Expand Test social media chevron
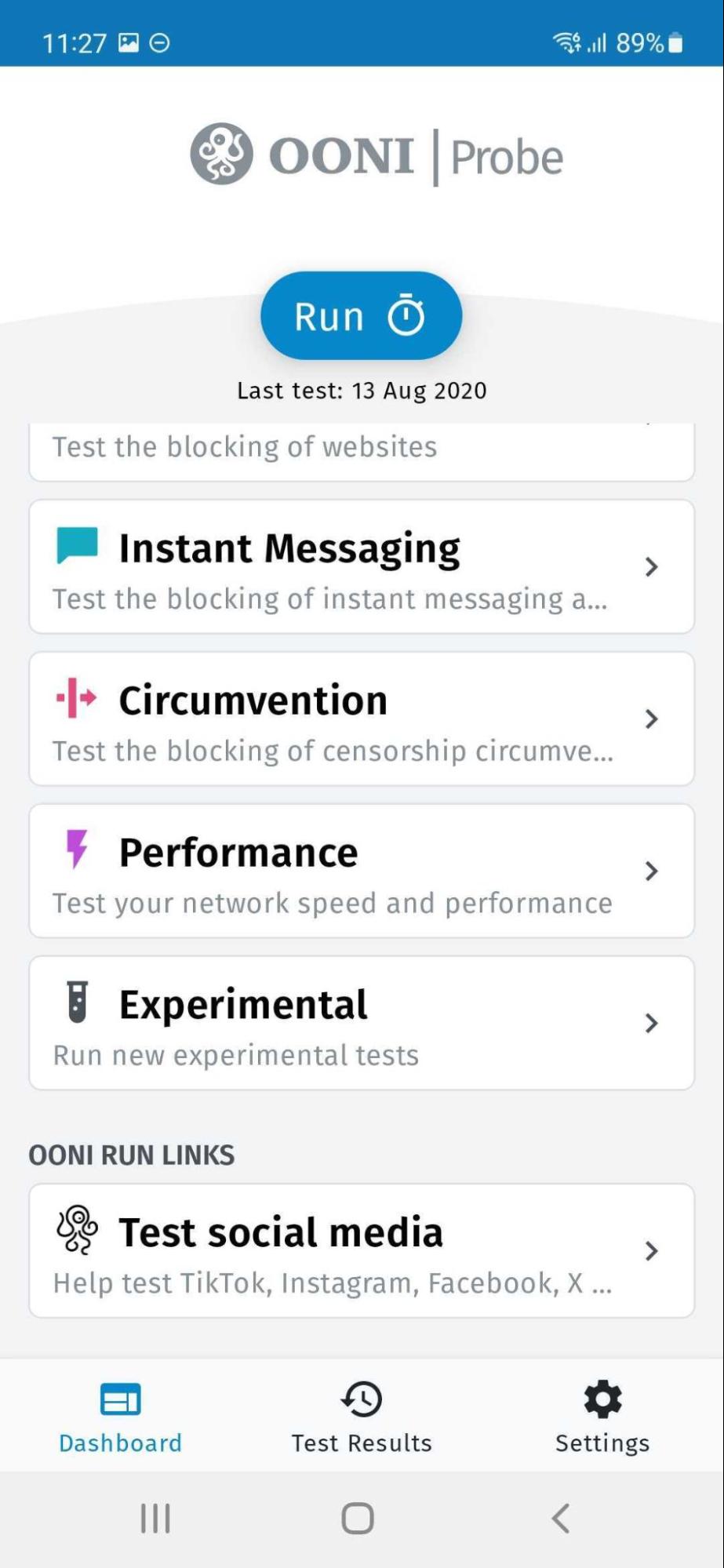 click(651, 1251)
